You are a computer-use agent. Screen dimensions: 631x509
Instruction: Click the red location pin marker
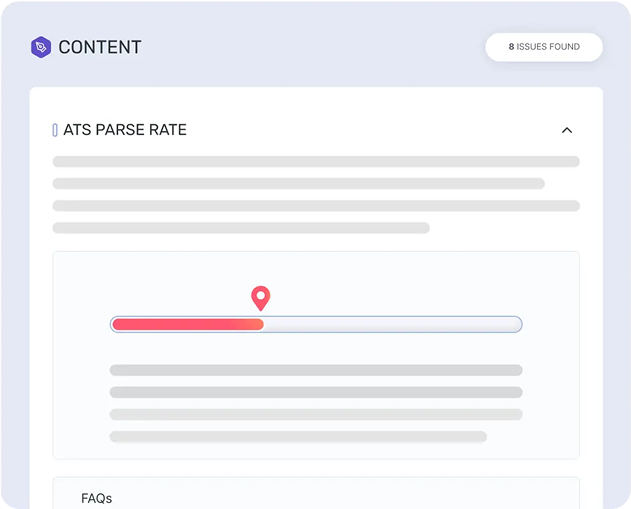pyautogui.click(x=261, y=298)
